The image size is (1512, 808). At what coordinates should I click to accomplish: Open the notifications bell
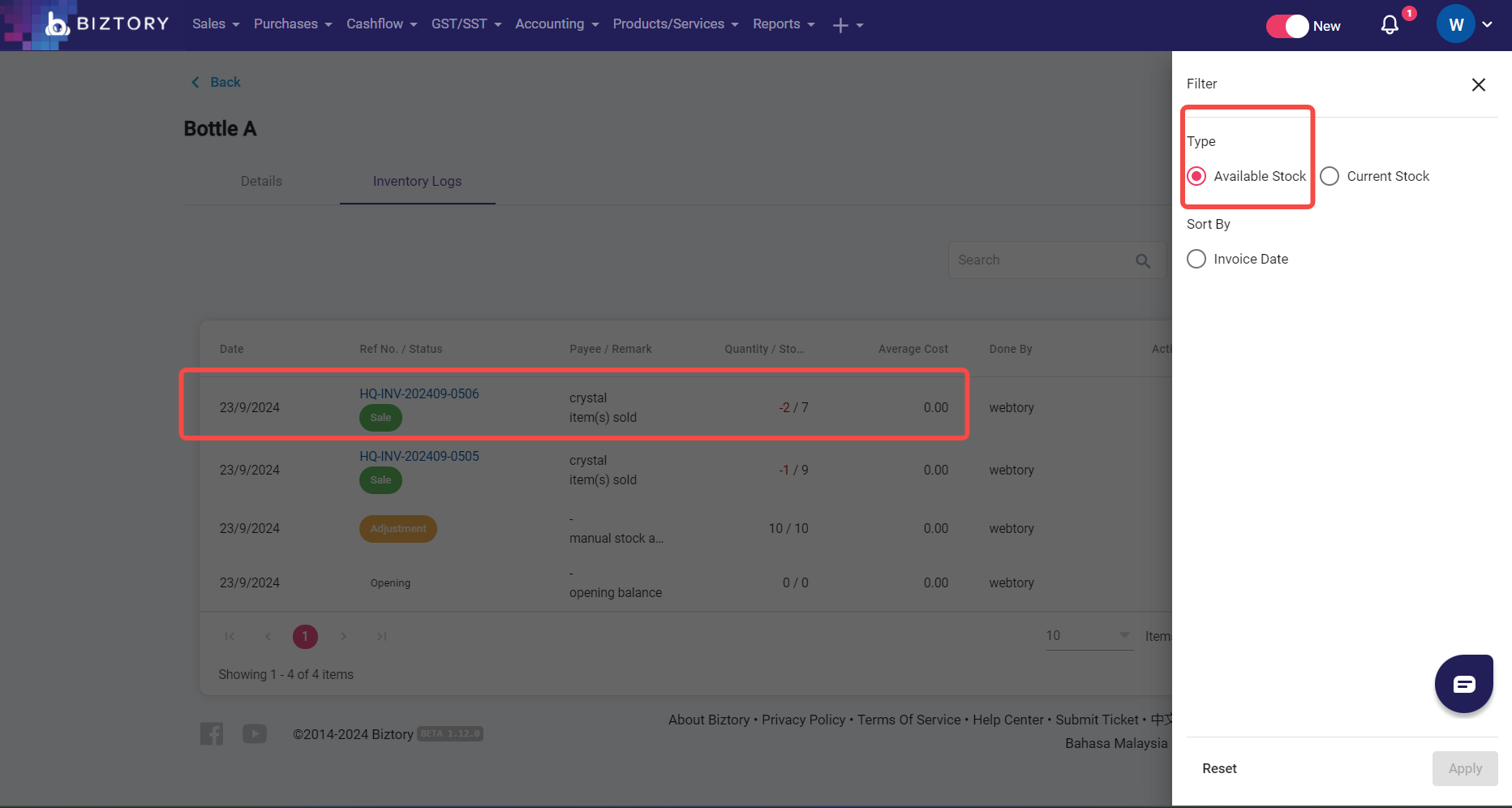tap(1390, 25)
